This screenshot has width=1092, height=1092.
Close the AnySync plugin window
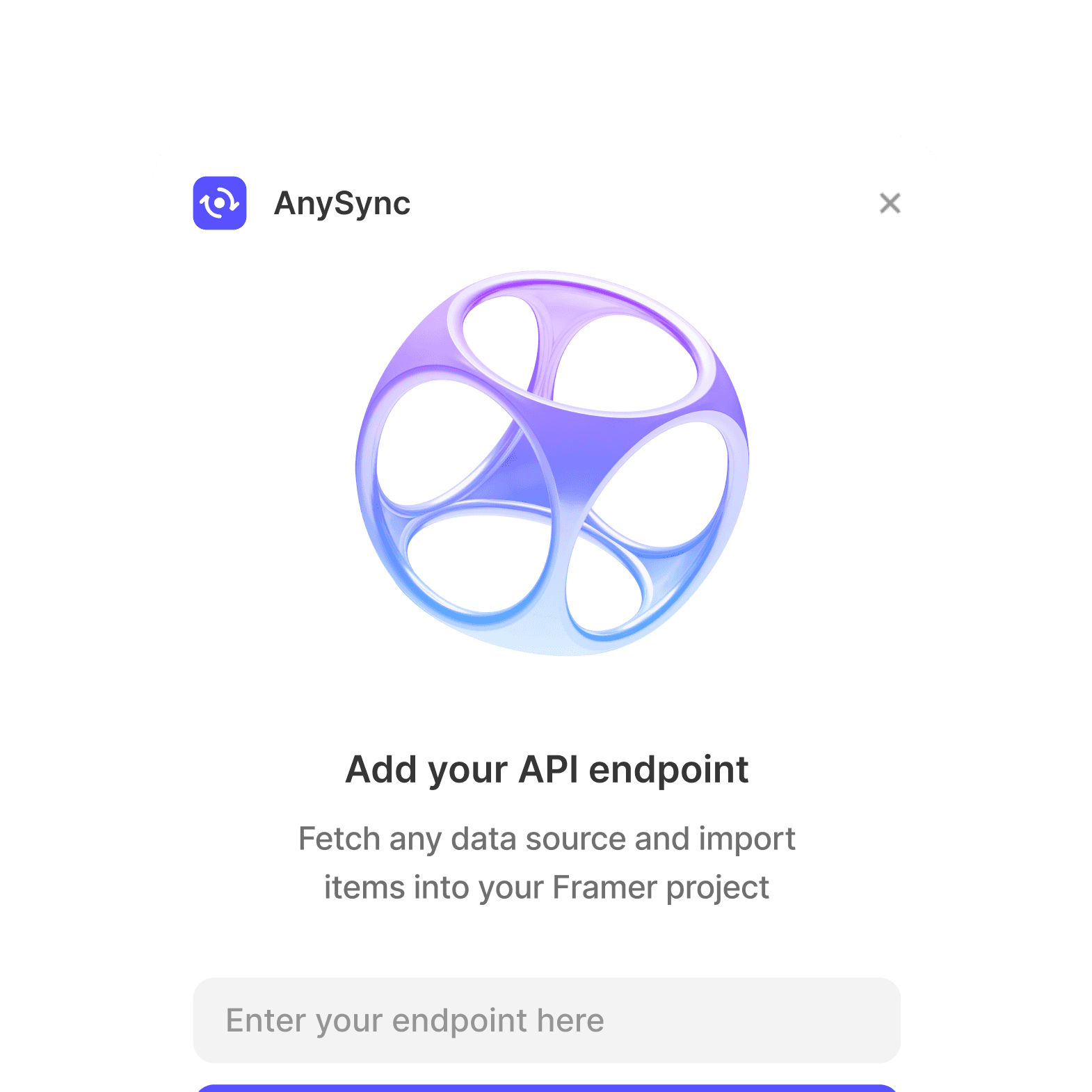pyautogui.click(x=890, y=203)
